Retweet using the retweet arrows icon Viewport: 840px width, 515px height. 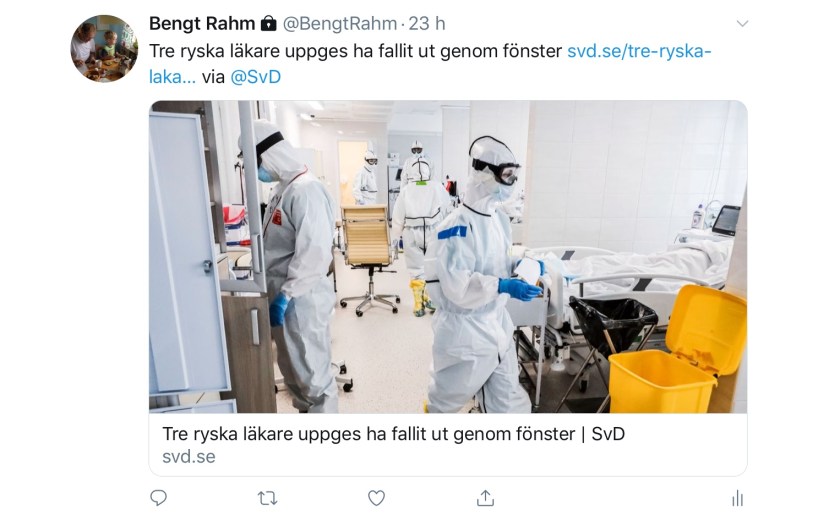tap(267, 498)
